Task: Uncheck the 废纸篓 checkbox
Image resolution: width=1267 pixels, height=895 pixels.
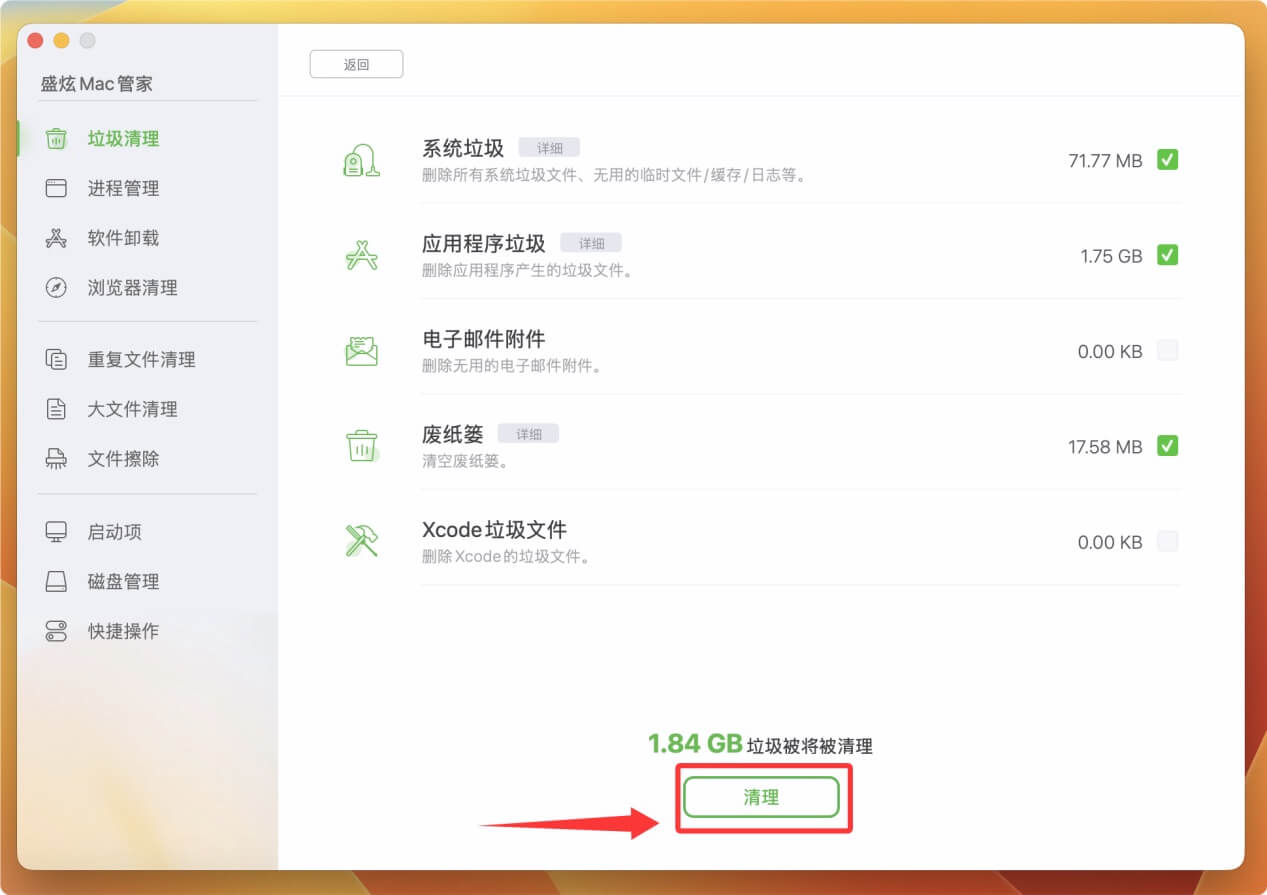Action: (x=1167, y=446)
